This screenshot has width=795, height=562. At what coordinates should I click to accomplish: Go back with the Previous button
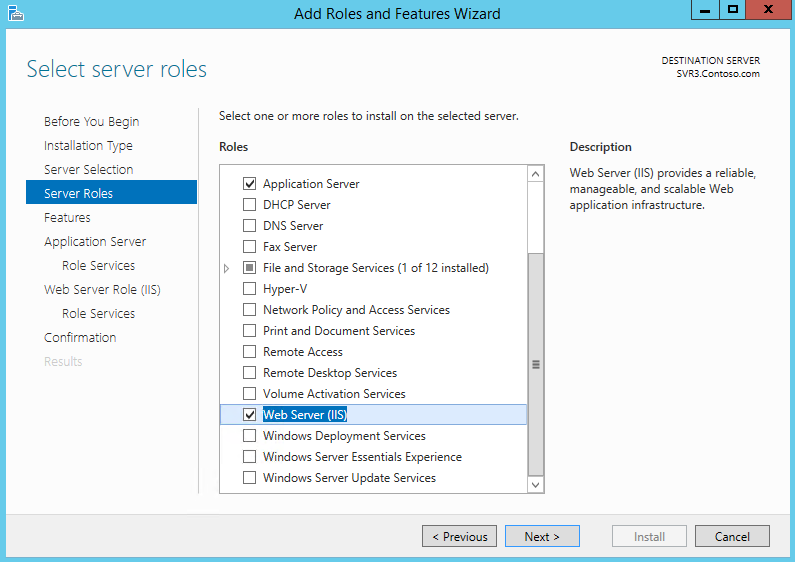pyautogui.click(x=459, y=536)
